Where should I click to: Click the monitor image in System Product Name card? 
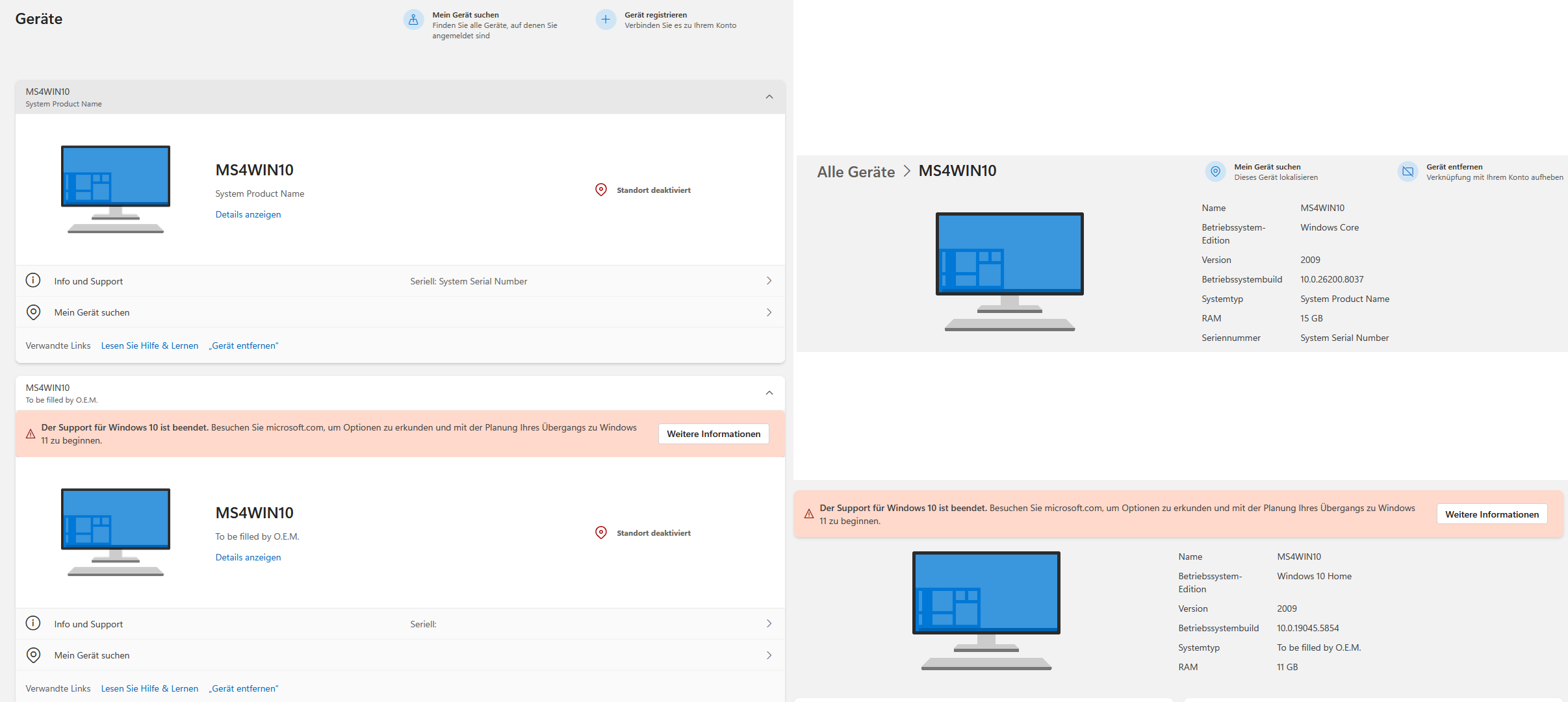tap(116, 189)
